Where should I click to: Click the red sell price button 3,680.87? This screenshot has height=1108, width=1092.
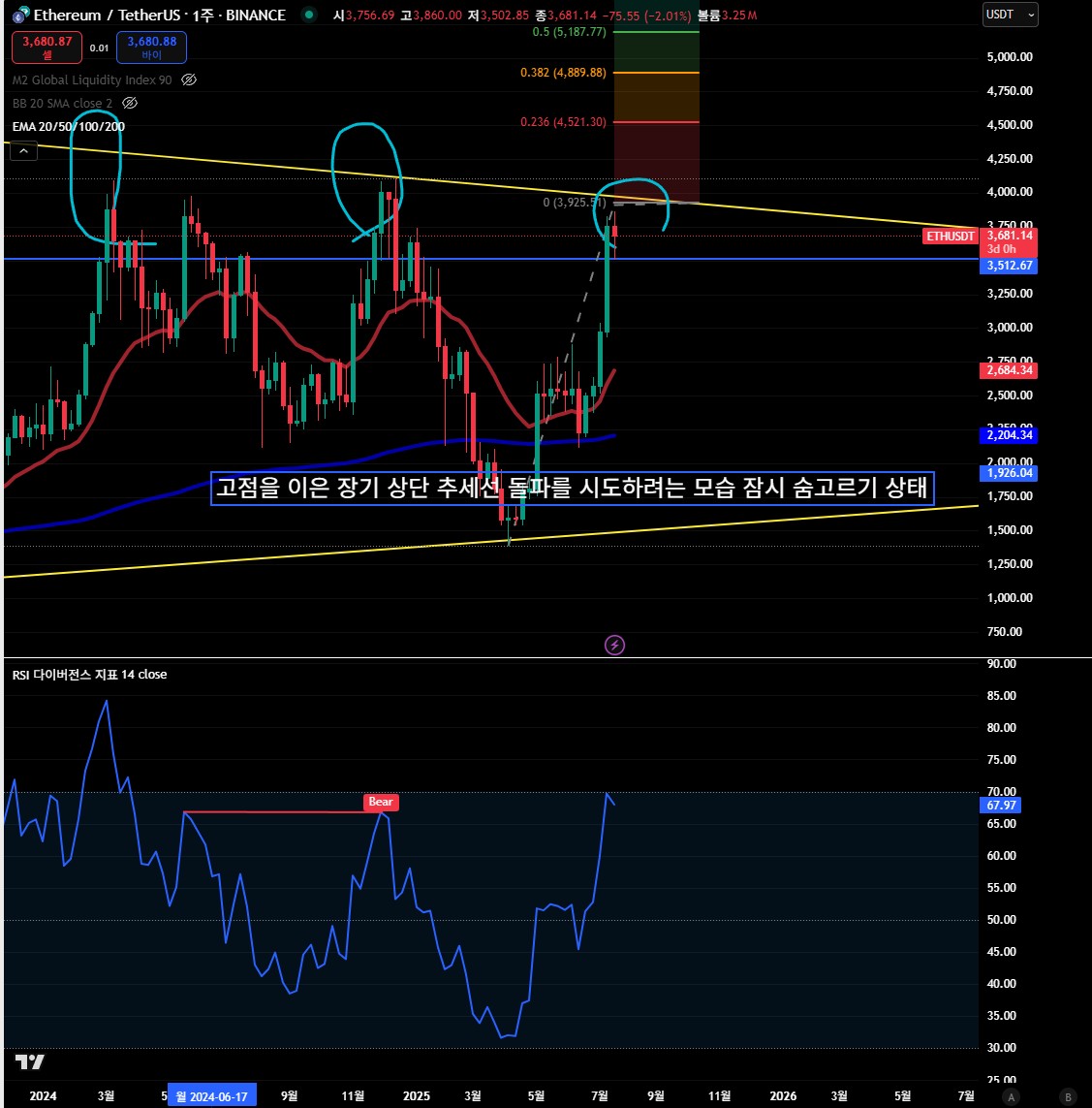pyautogui.click(x=47, y=47)
